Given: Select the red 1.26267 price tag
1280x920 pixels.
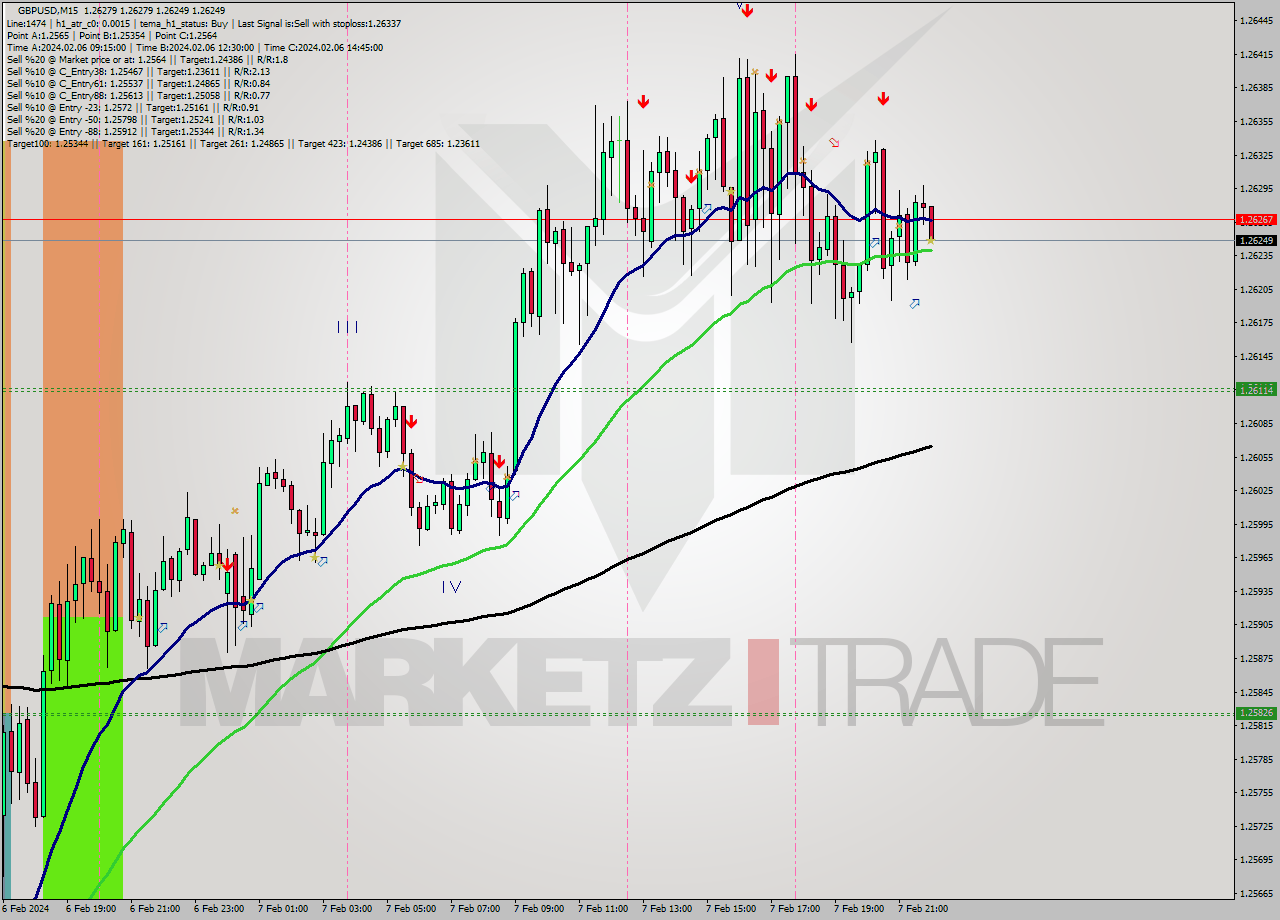Looking at the screenshot, I should pyautogui.click(x=1256, y=219).
